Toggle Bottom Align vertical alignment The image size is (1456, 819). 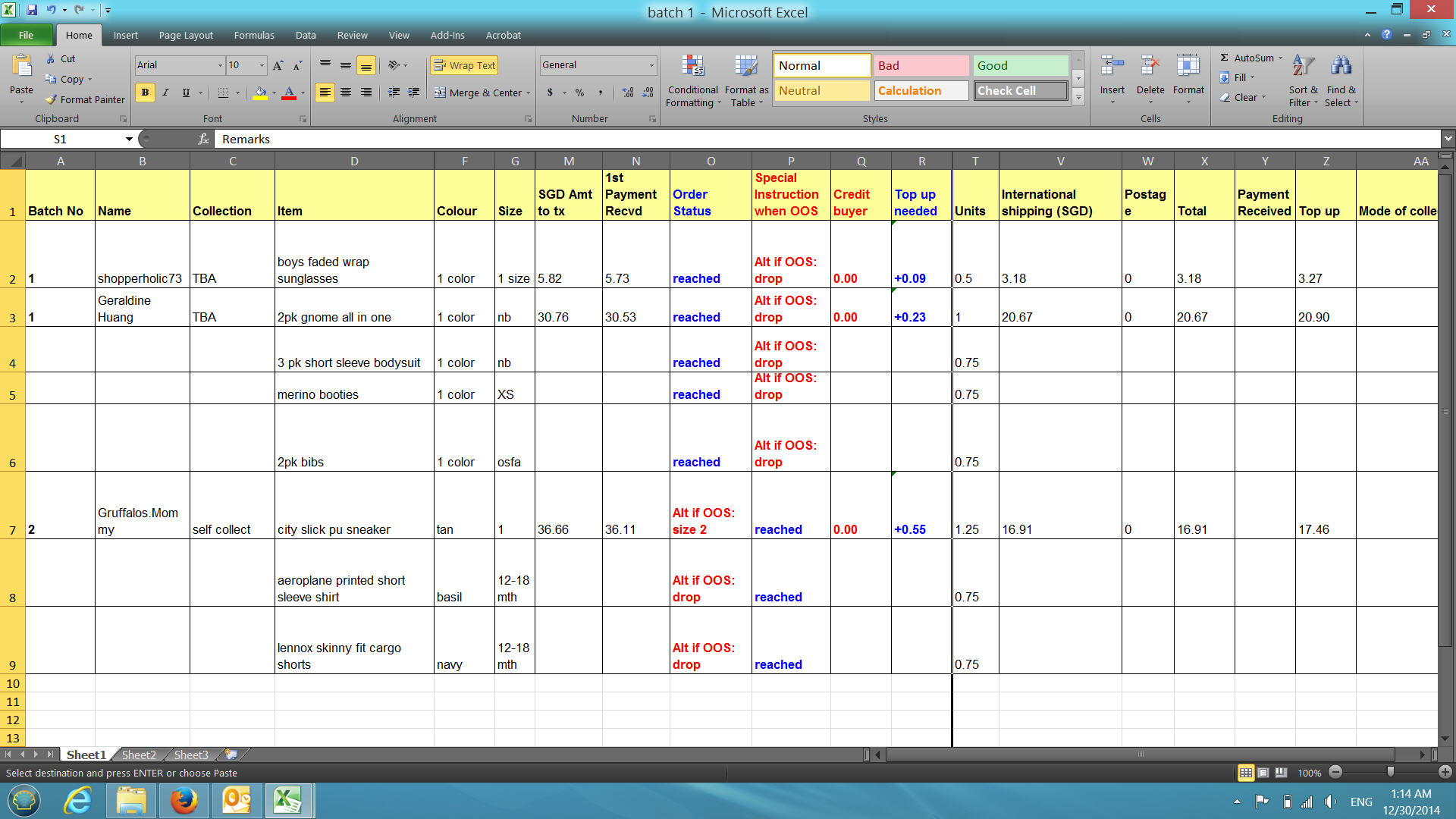tap(366, 65)
